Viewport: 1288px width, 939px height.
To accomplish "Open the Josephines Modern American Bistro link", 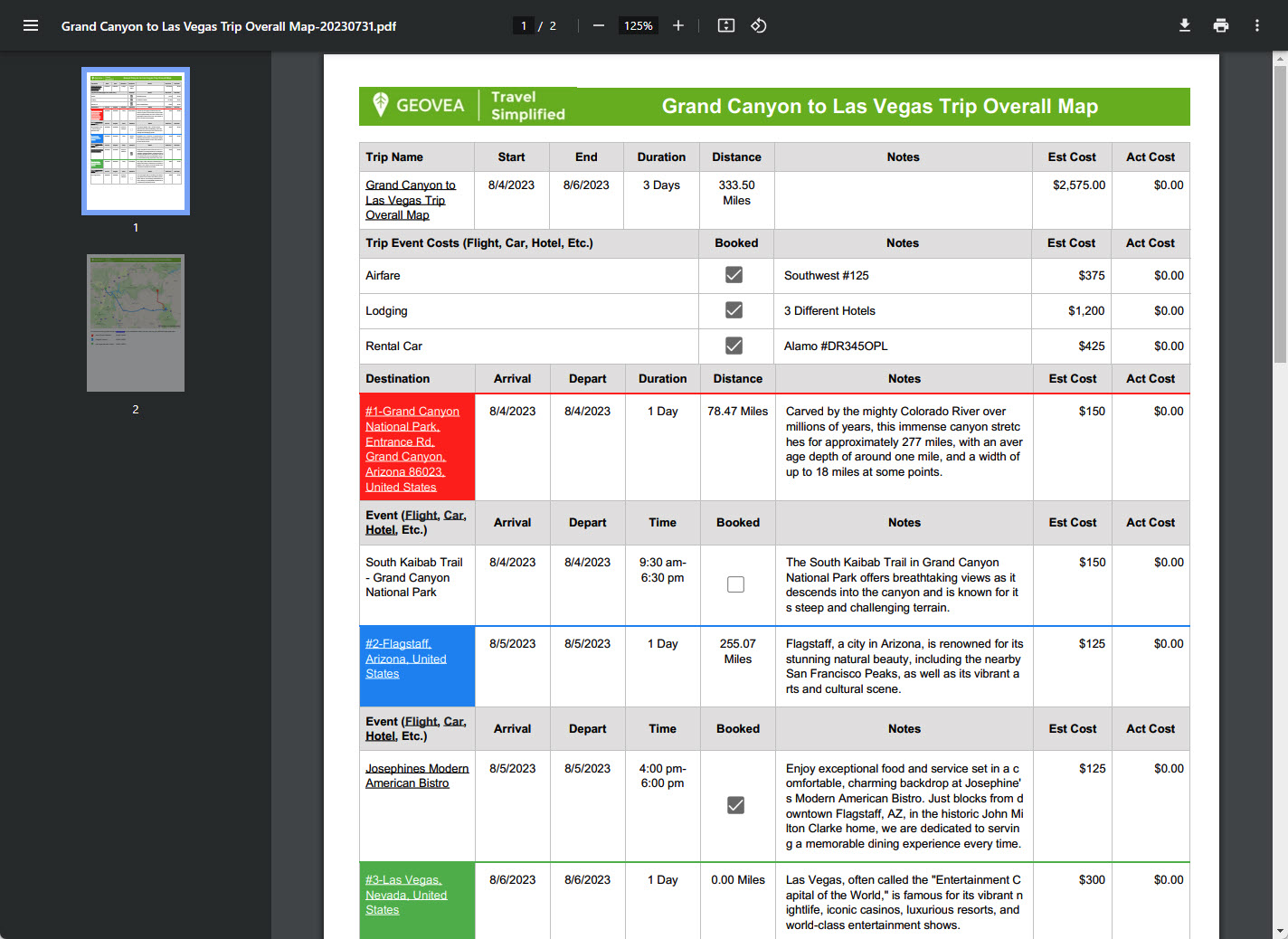I will [x=416, y=775].
